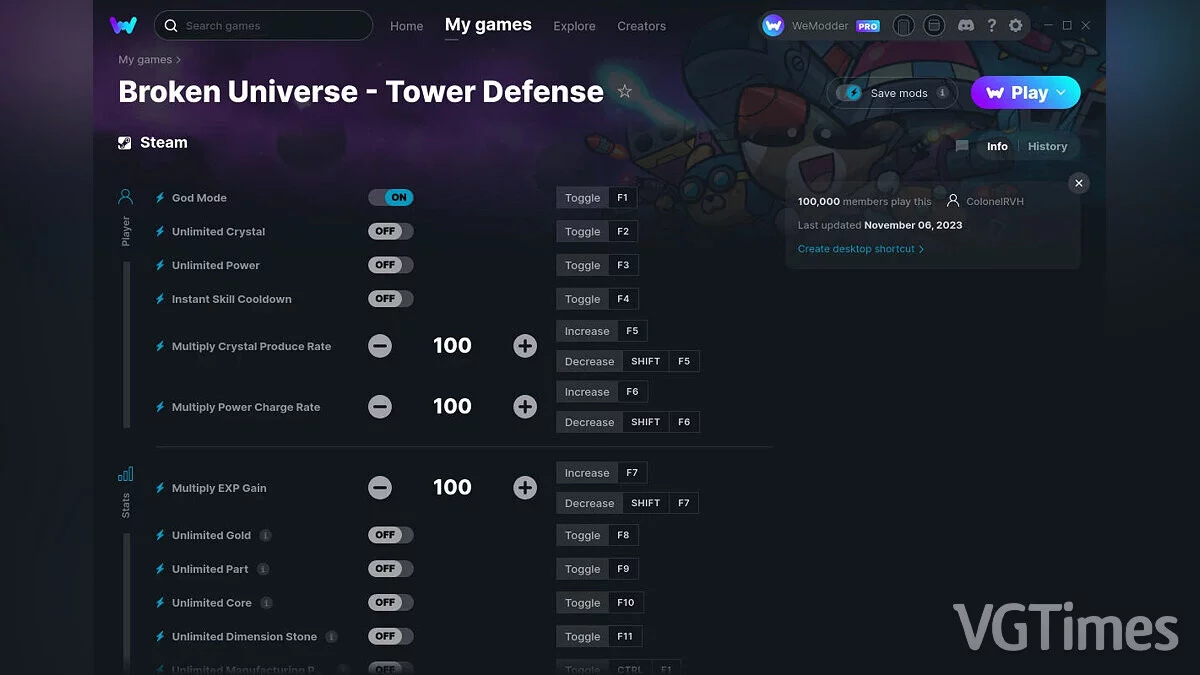Click the Search games input field

click(263, 25)
